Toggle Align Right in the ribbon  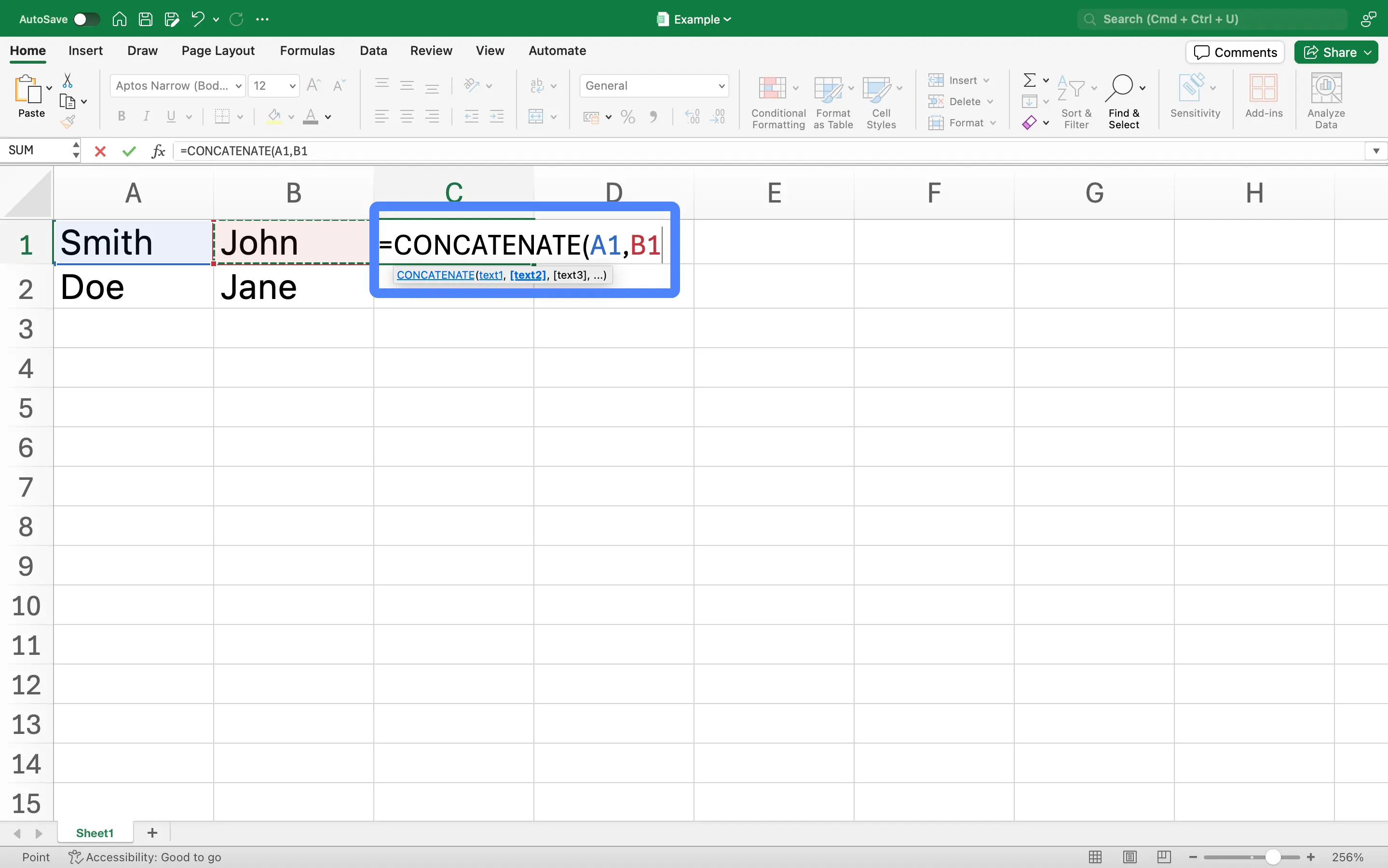pos(432,117)
